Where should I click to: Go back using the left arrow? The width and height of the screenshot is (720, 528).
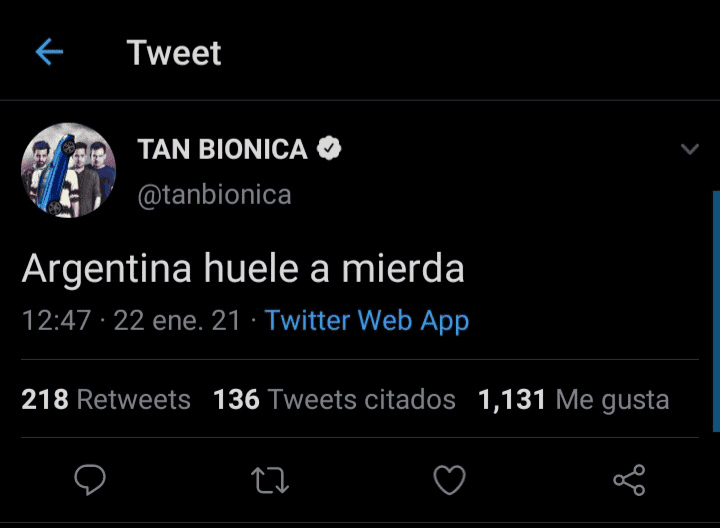49,53
